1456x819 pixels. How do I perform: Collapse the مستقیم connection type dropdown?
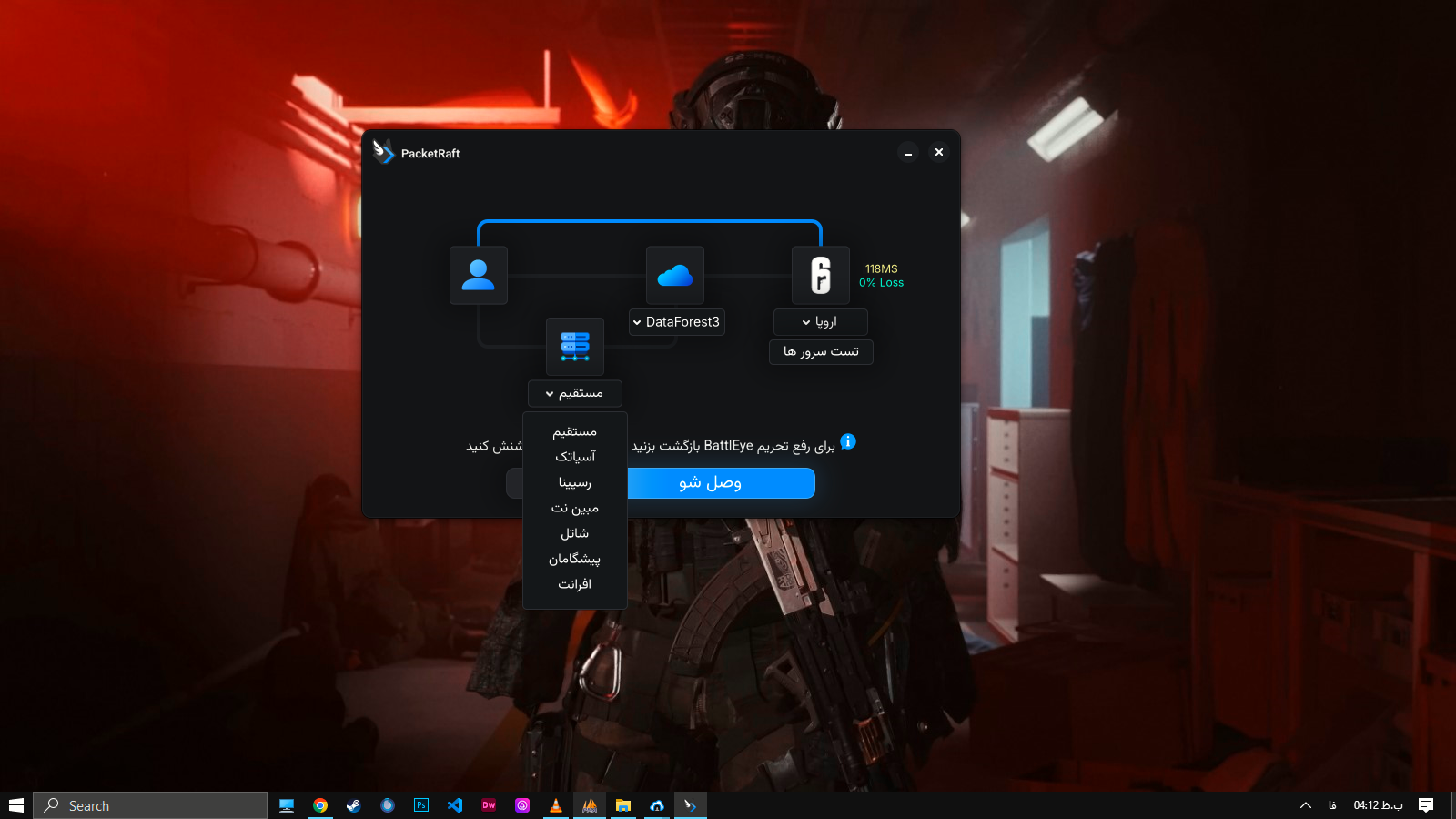click(575, 393)
